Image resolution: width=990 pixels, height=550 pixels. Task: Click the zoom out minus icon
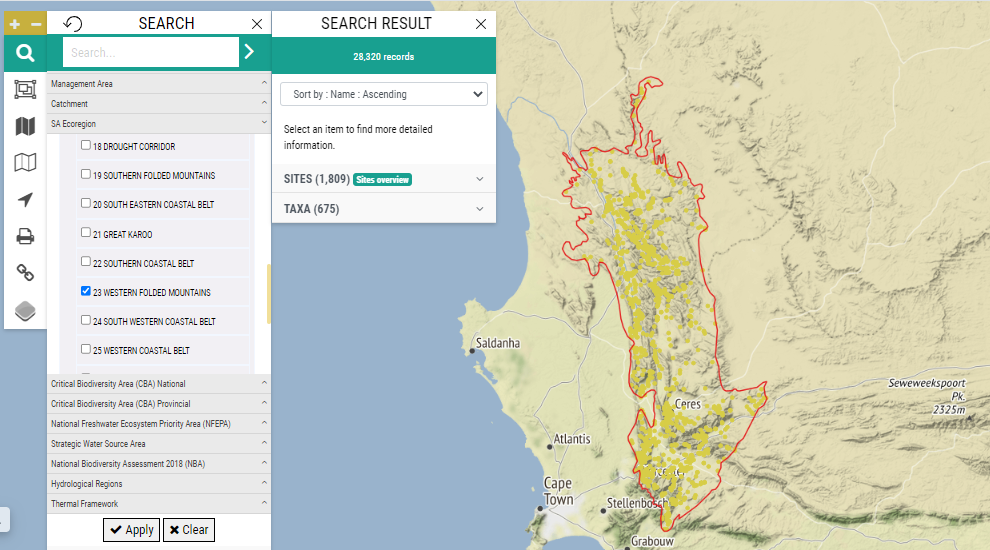tap(36, 25)
